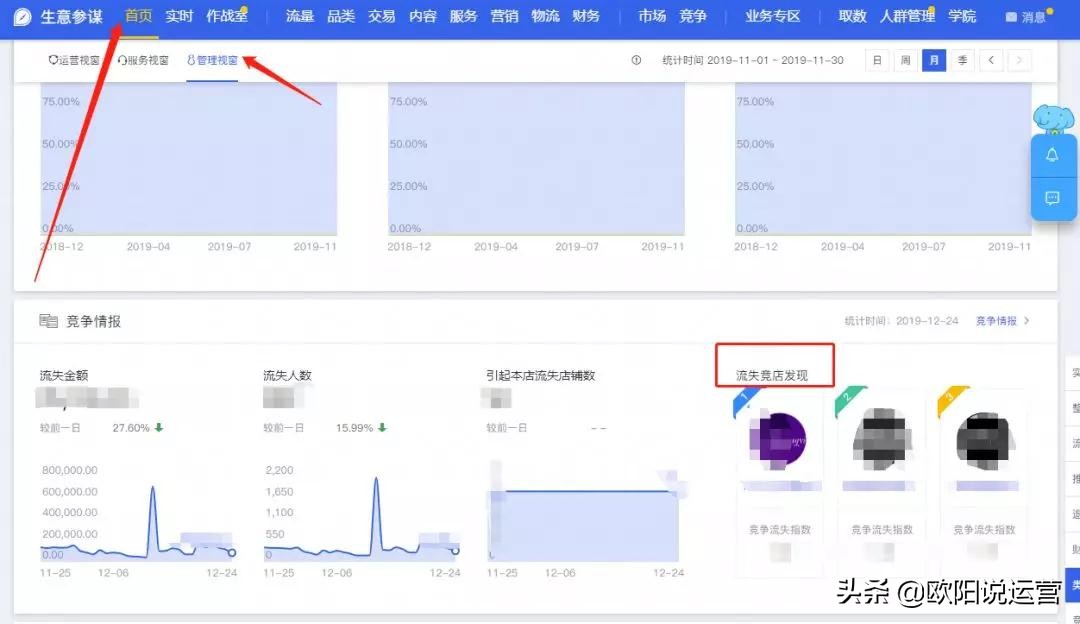Click the right top monthly percentage chart
Image resolution: width=1080 pixels, height=624 pixels.
point(883,159)
